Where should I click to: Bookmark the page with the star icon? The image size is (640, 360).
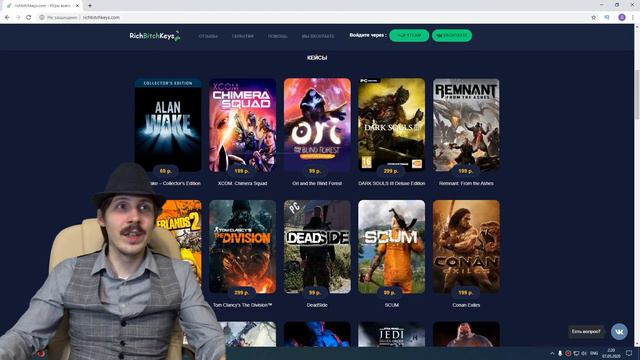pyautogui.click(x=593, y=18)
